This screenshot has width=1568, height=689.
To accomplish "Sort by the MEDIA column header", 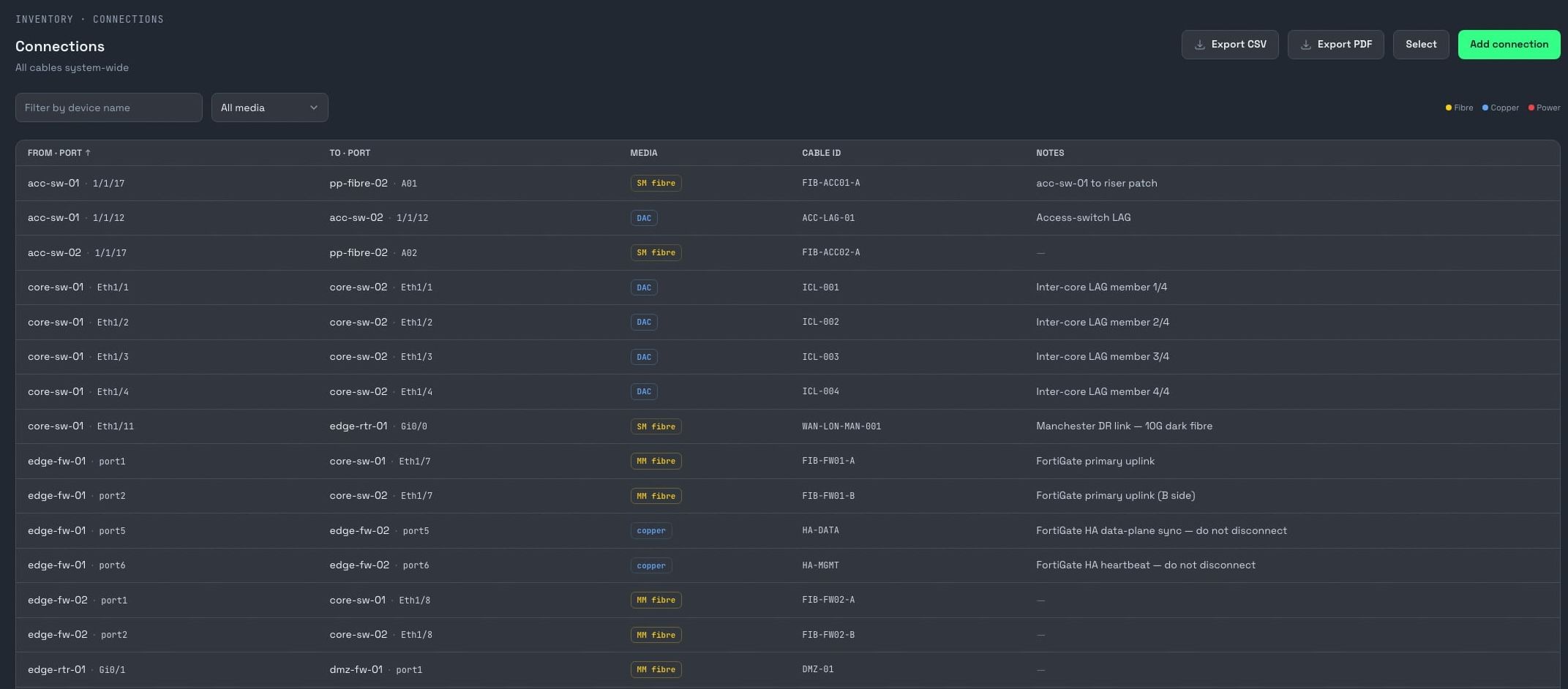I will coord(644,153).
